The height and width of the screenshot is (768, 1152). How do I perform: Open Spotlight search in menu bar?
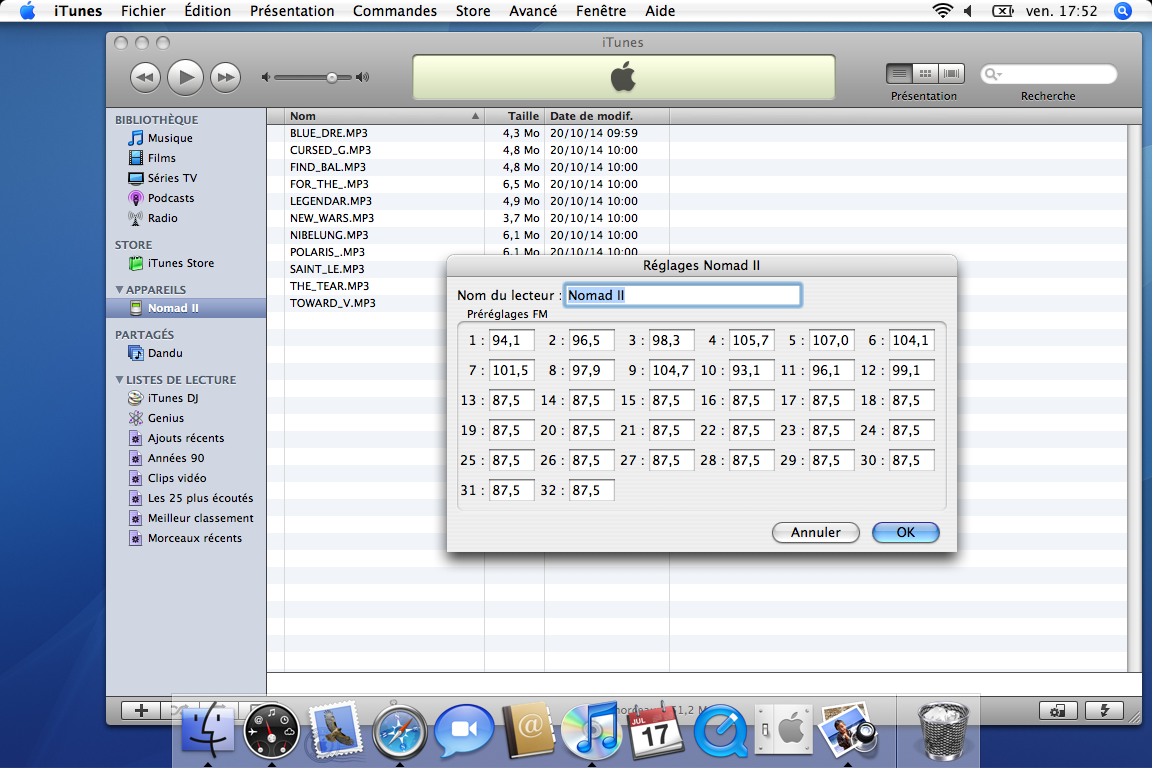1123,11
